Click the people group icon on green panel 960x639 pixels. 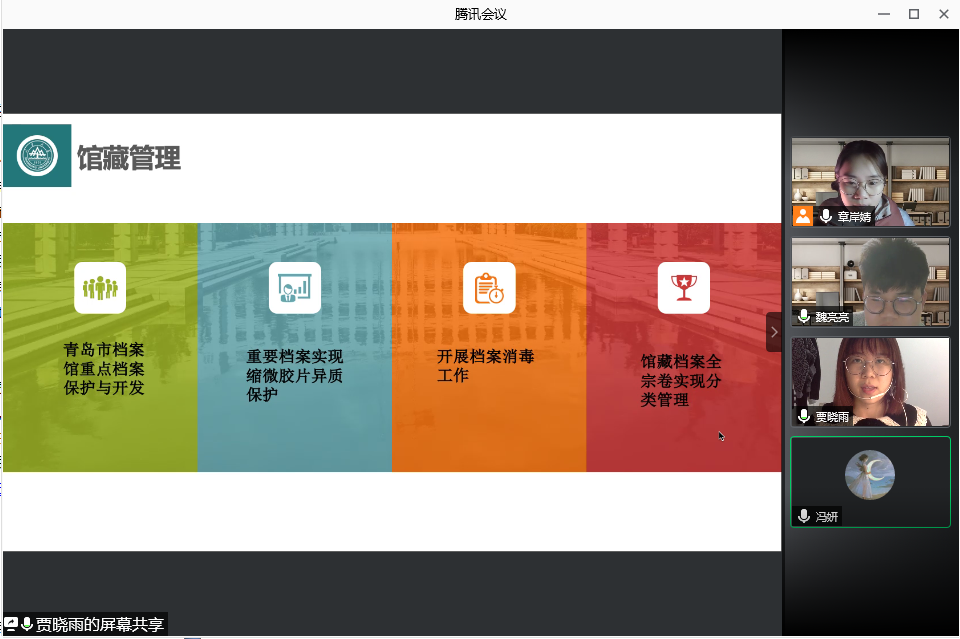[x=100, y=288]
